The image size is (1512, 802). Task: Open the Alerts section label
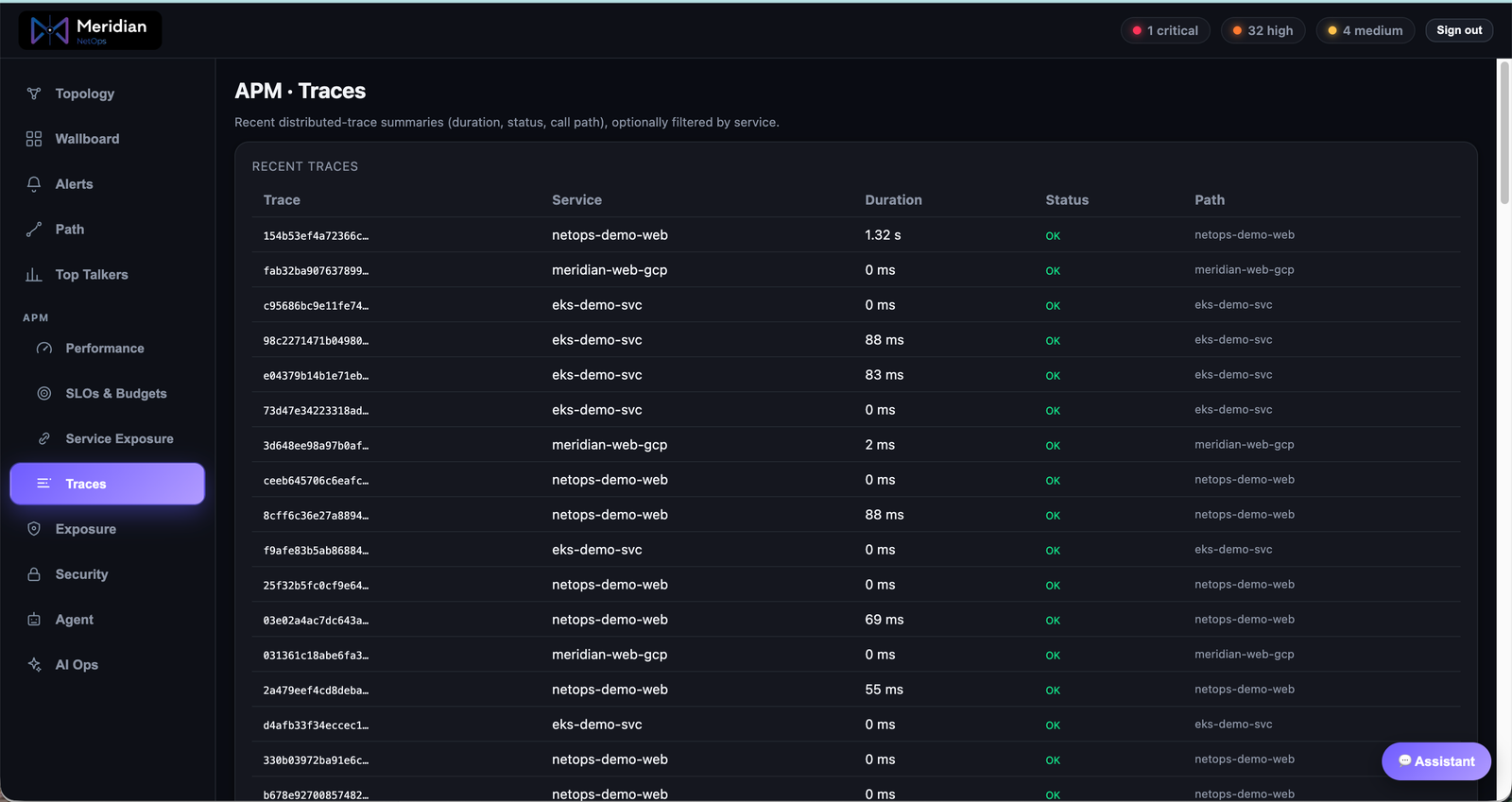pyautogui.click(x=74, y=184)
